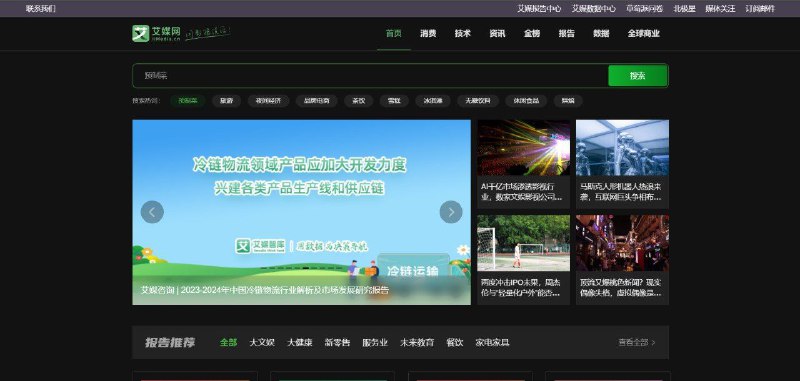Open soccer field news thumbnail
Image resolution: width=800 pixels, height=381 pixels.
coord(523,243)
